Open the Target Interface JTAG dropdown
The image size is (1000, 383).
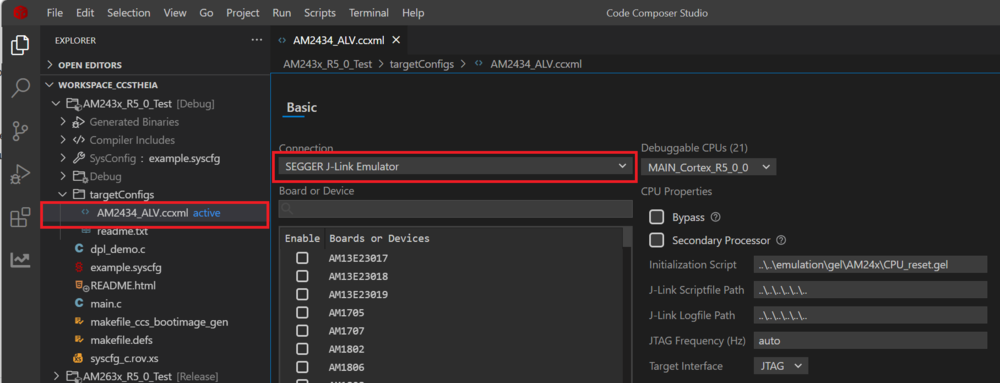pyautogui.click(x=781, y=366)
